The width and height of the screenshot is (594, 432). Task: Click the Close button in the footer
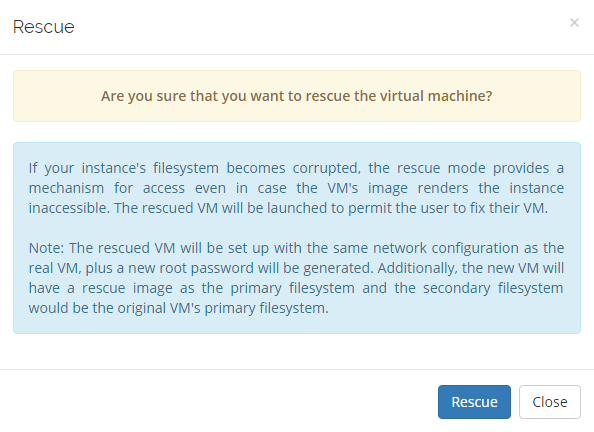[x=550, y=402]
